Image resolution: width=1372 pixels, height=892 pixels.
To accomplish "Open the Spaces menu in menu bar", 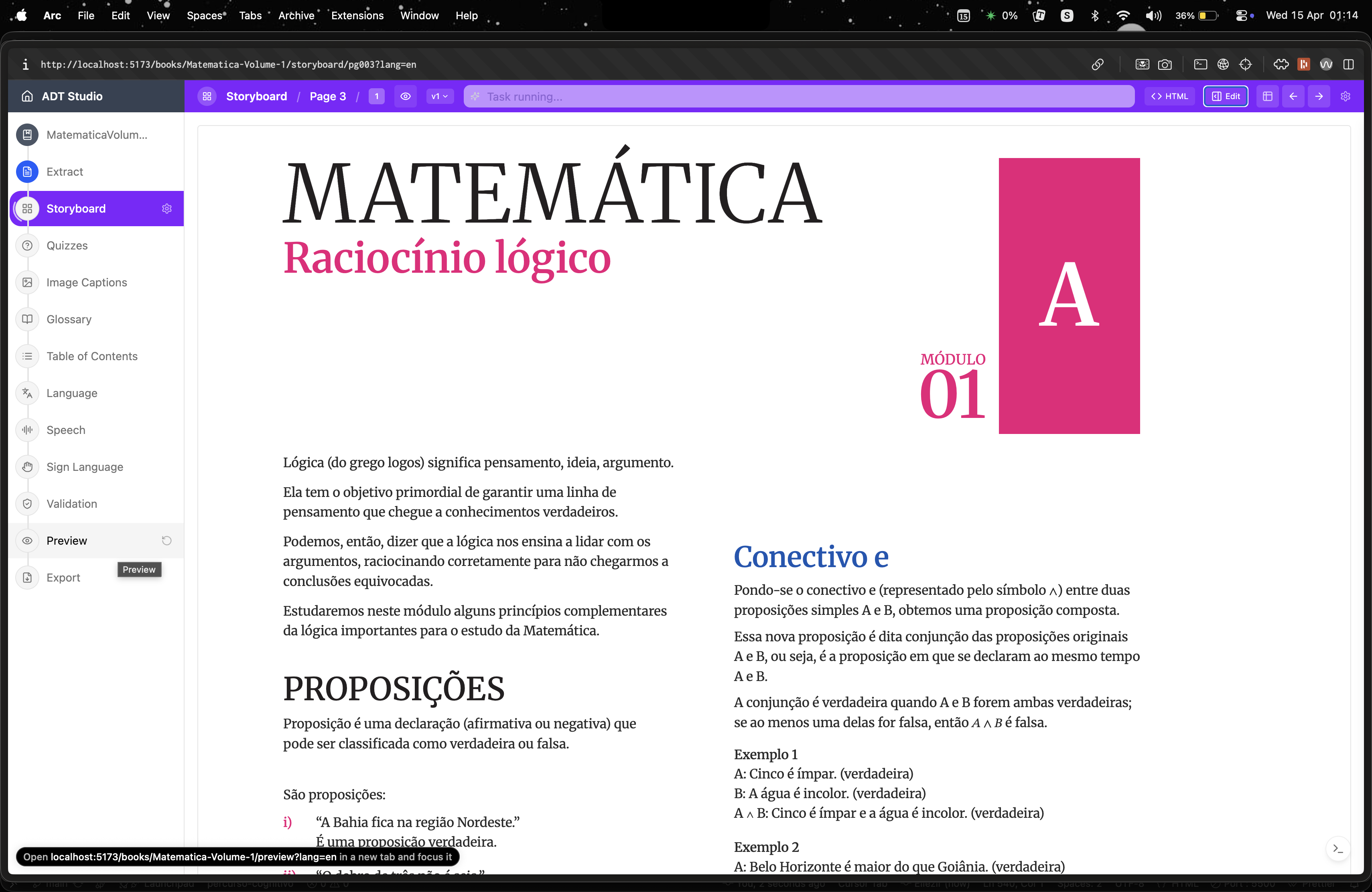I will coord(204,16).
